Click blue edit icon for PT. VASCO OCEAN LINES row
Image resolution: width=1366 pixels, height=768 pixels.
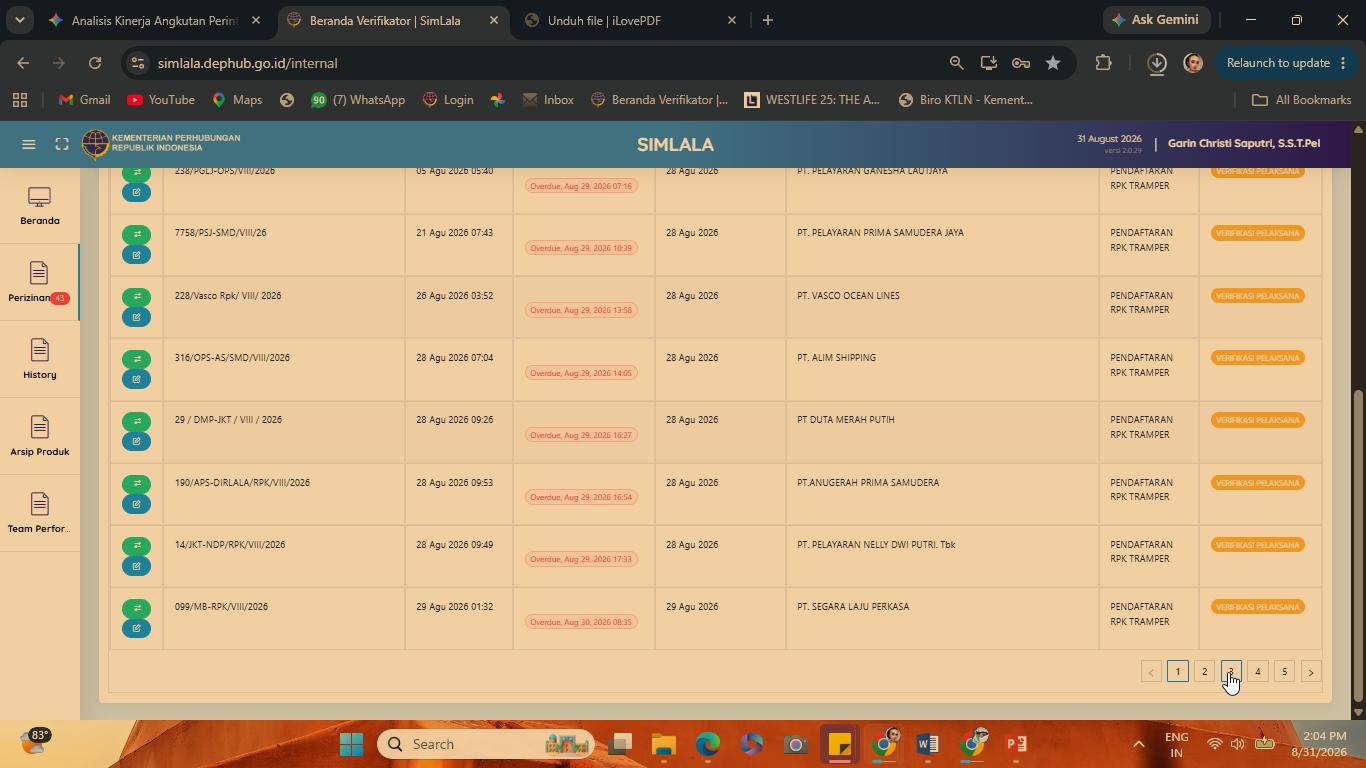tap(137, 317)
